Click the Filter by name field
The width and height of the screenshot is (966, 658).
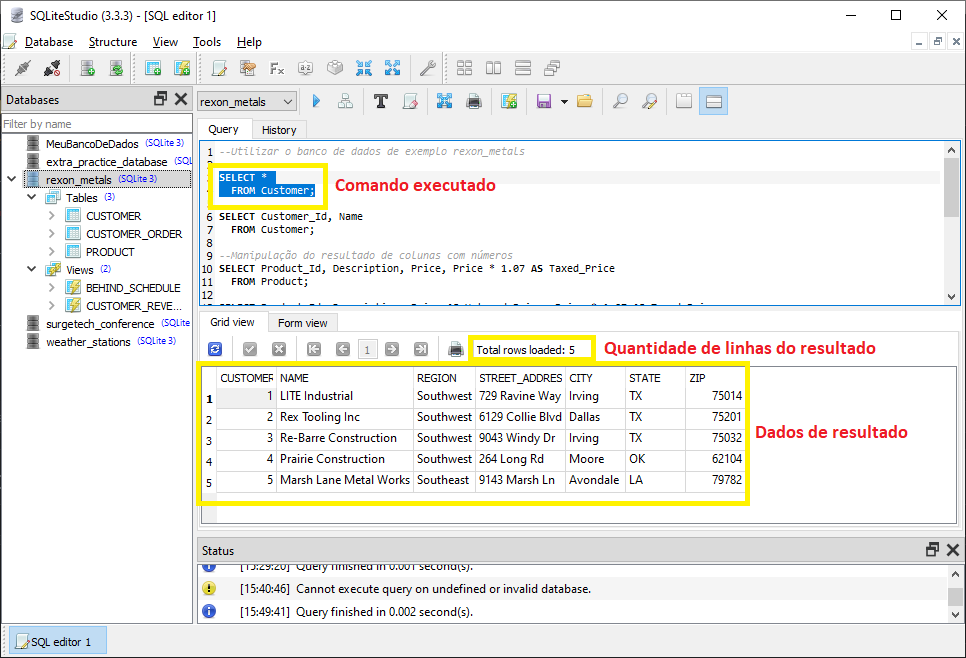pyautogui.click(x=97, y=124)
